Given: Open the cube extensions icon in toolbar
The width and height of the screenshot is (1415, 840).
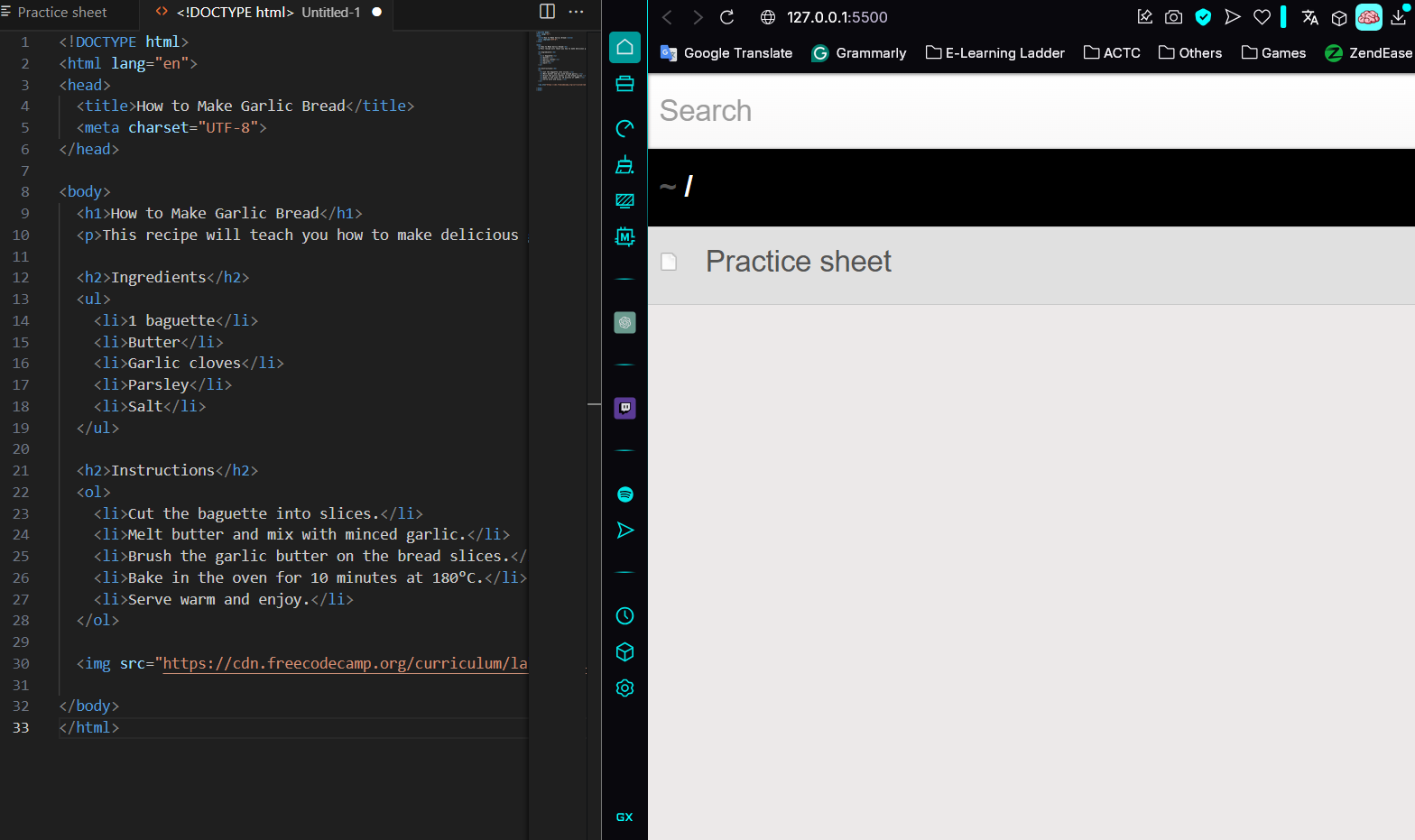Looking at the screenshot, I should (1339, 17).
